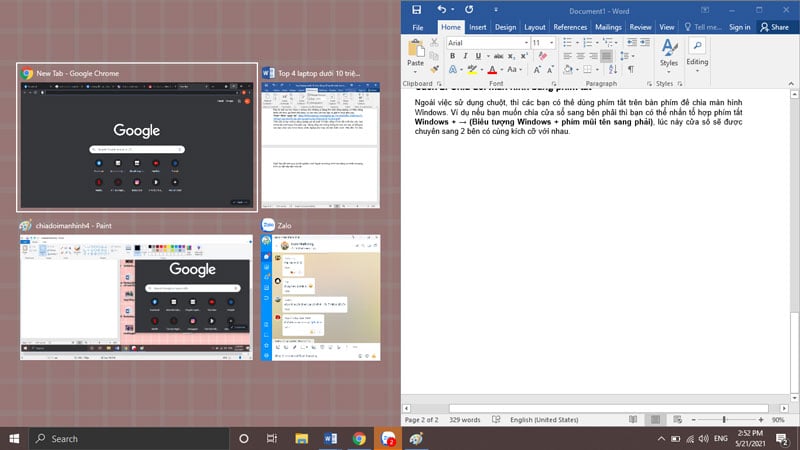
Task: Expand the font size dropdown
Action: pyautogui.click(x=550, y=43)
